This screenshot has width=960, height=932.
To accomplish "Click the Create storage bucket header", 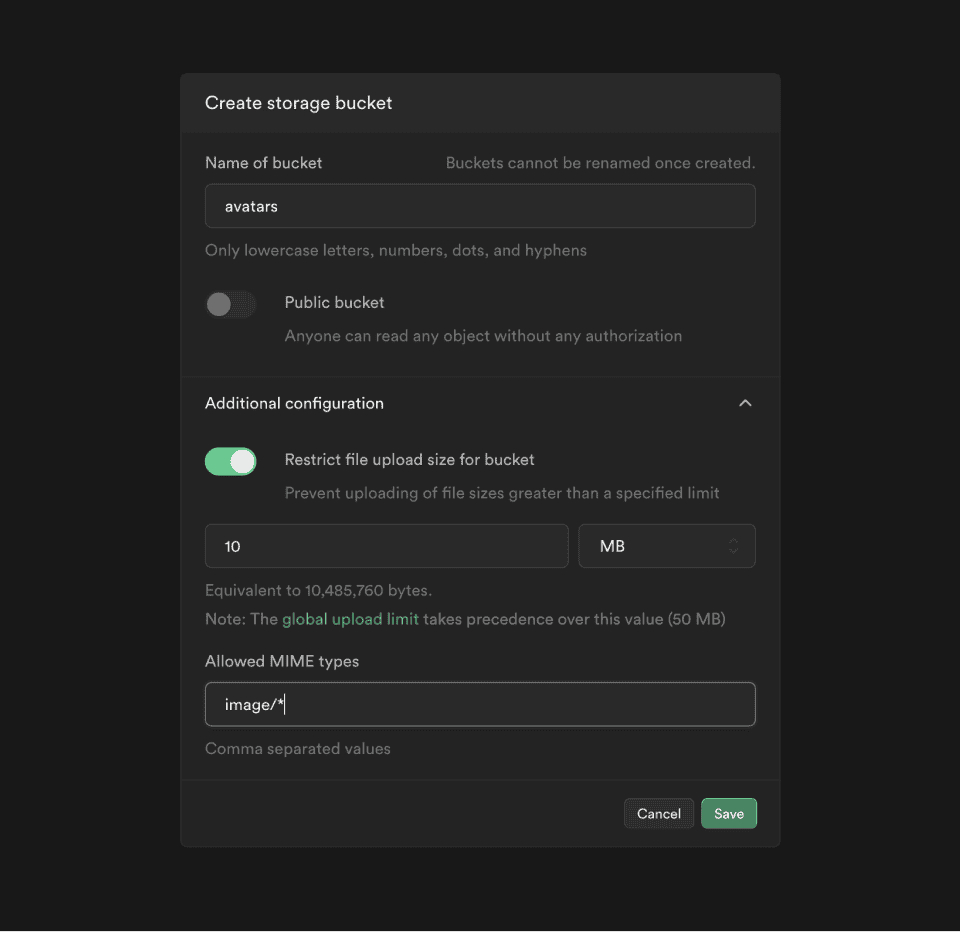I will 298,103.
